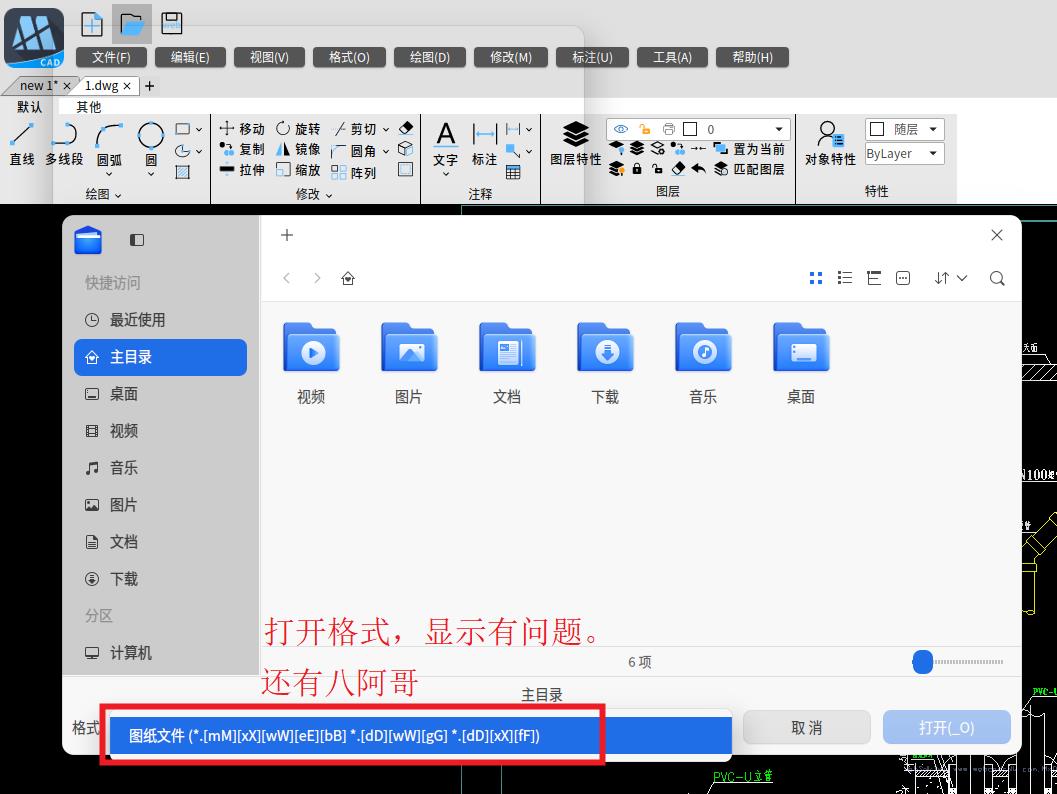Select 最近使用 in sidebar
Screen dimensions: 1057x794
[160, 320]
